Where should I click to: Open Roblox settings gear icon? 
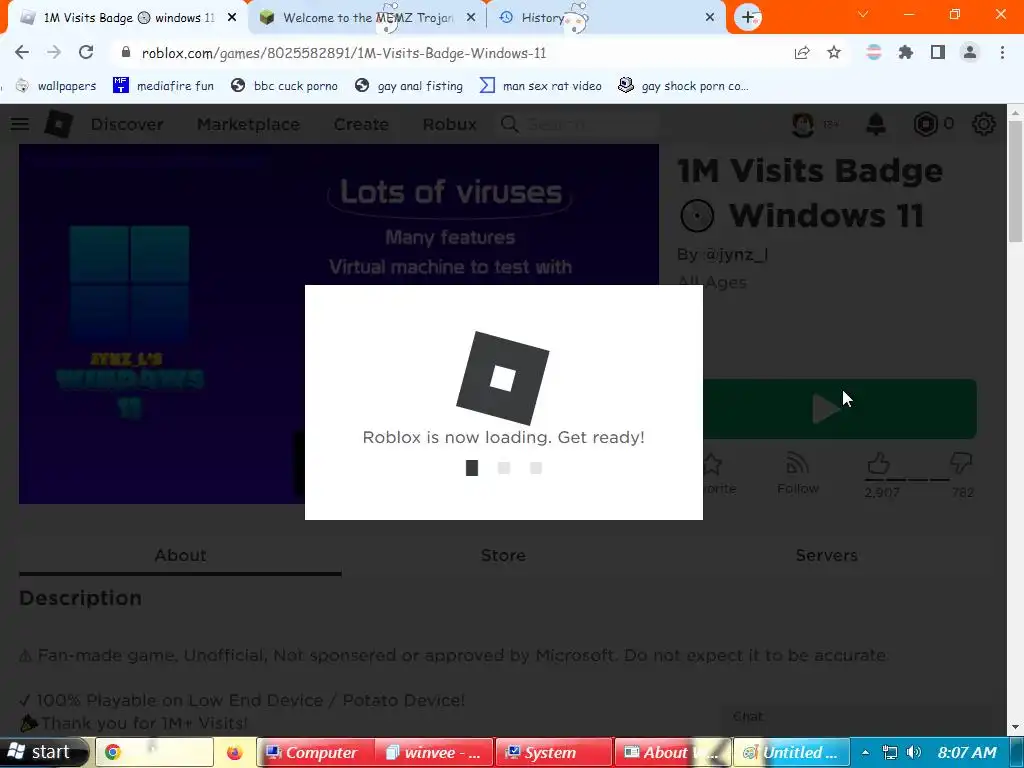tap(984, 124)
